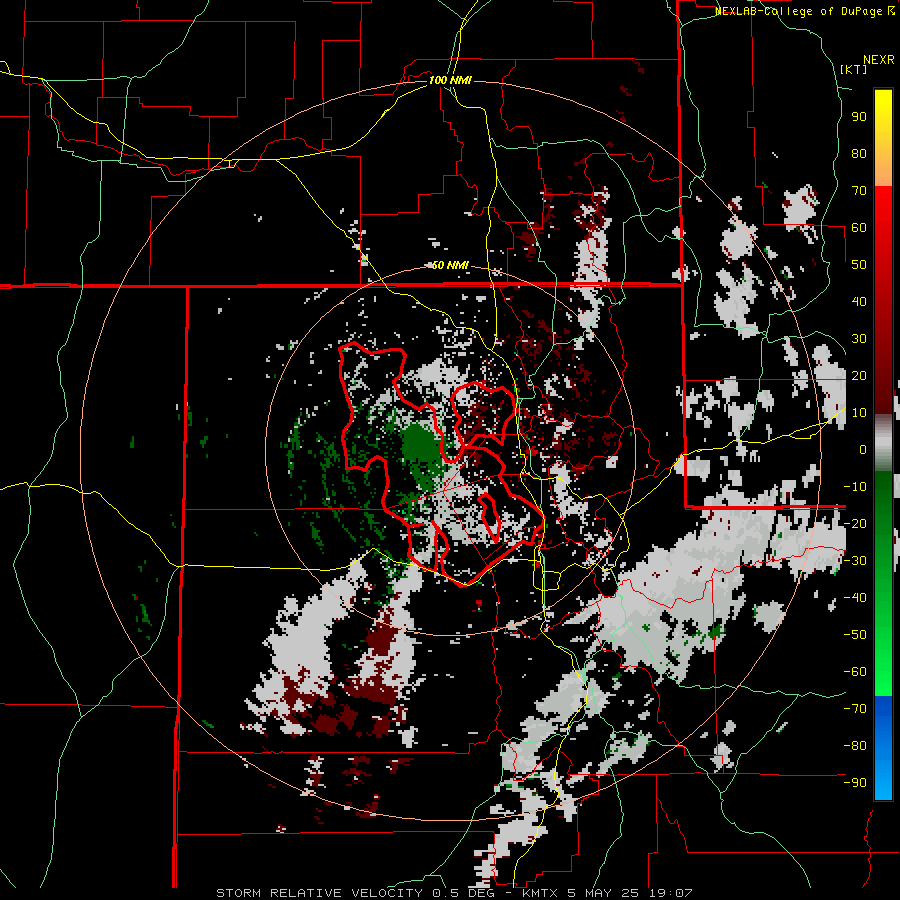Viewport: 900px width, 900px height.
Task: Click the -10 value on velocity scale
Action: (x=855, y=487)
